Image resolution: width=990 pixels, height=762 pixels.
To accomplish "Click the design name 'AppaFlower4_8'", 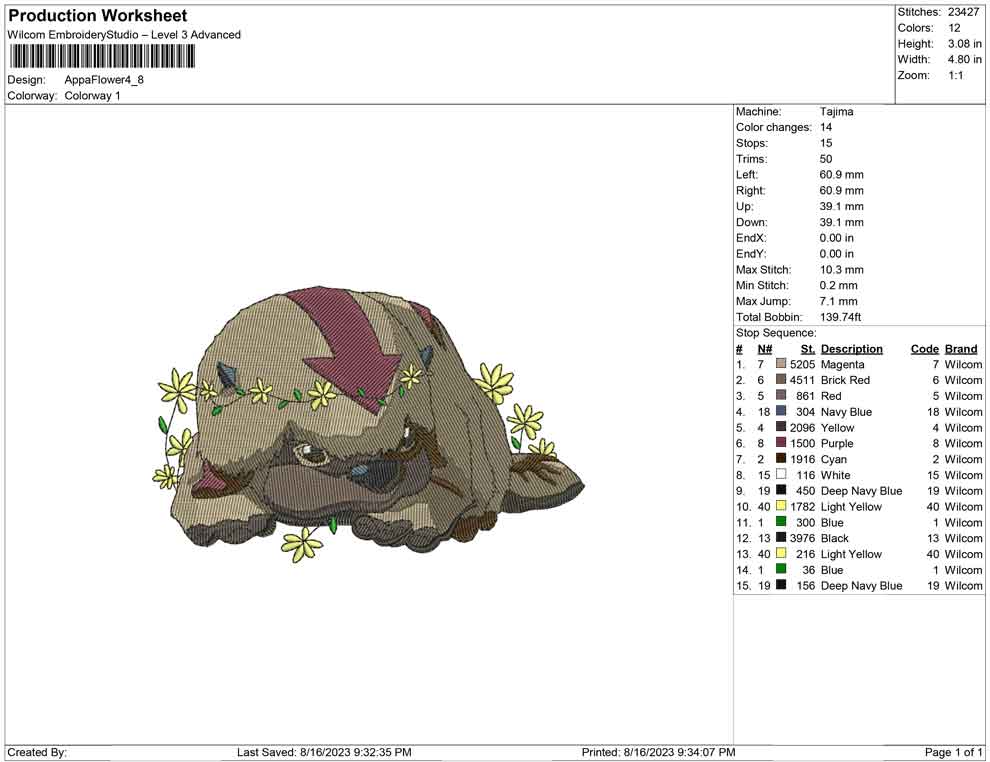I will pyautogui.click(x=104, y=80).
